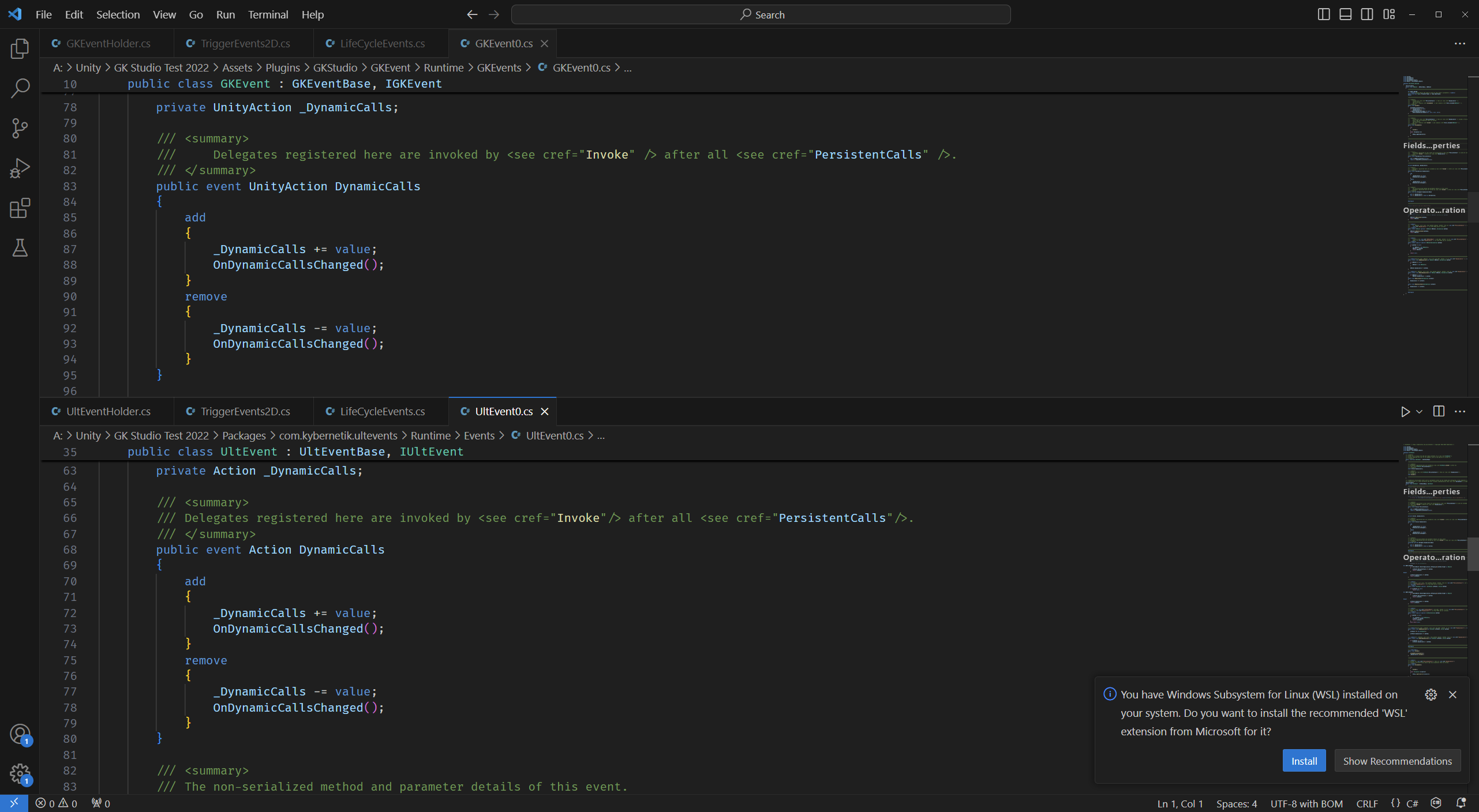Open the Extensions view
1479x812 pixels.
click(x=20, y=208)
